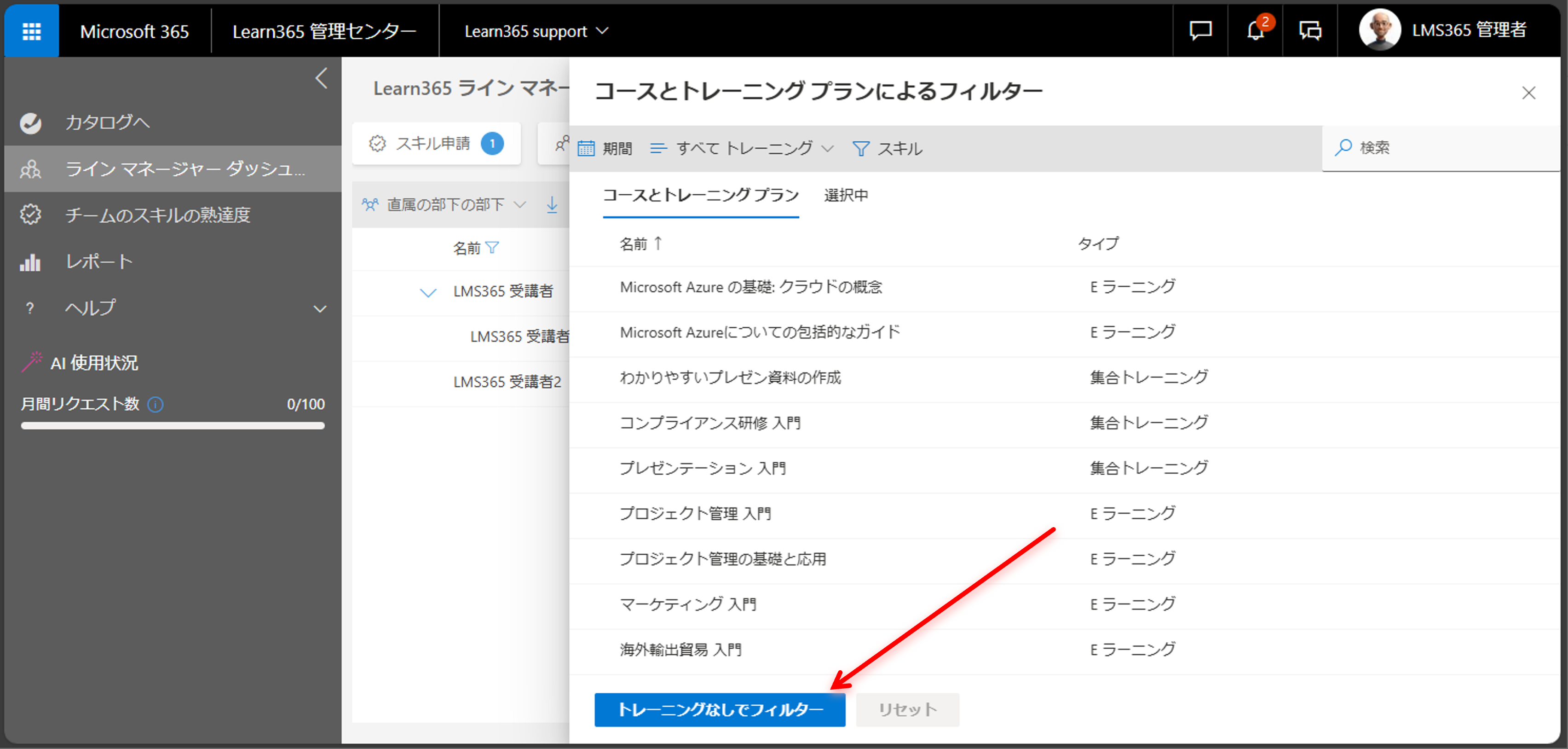Click the magnifier icon in 検索 box
This screenshot has height=749, width=1568.
coord(1343,147)
